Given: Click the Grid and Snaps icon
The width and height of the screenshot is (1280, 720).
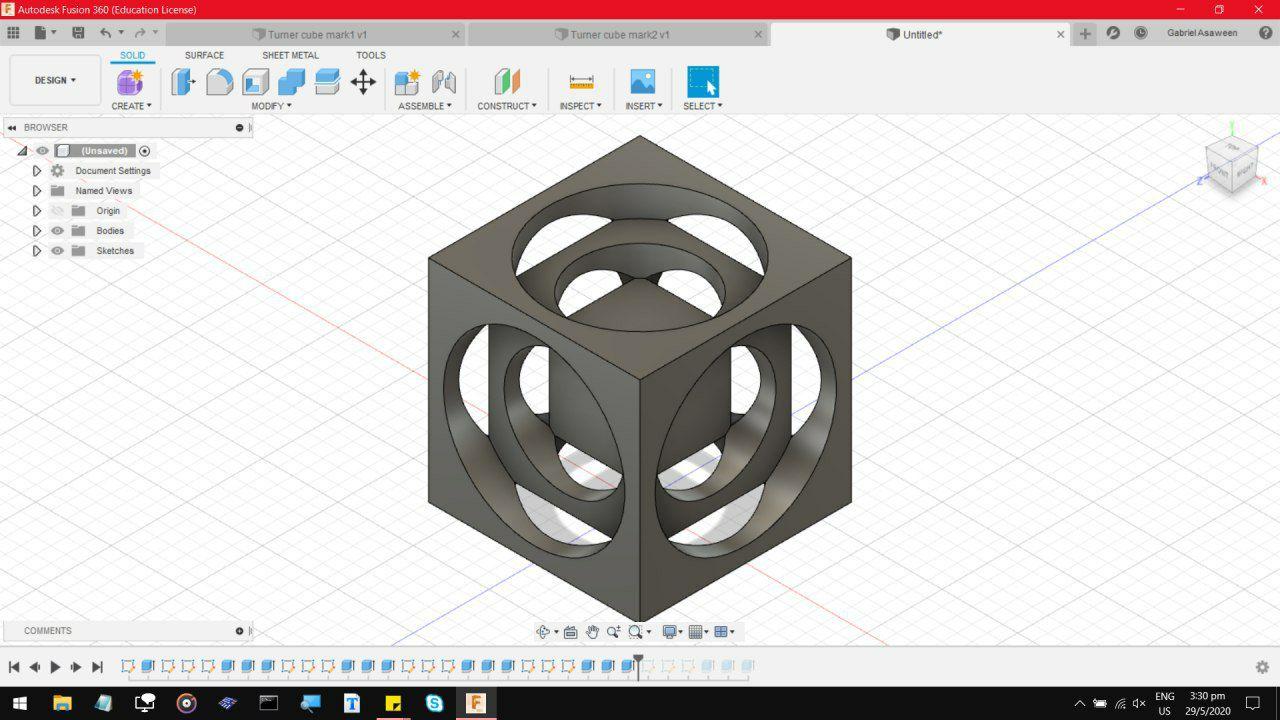Looking at the screenshot, I should 696,631.
